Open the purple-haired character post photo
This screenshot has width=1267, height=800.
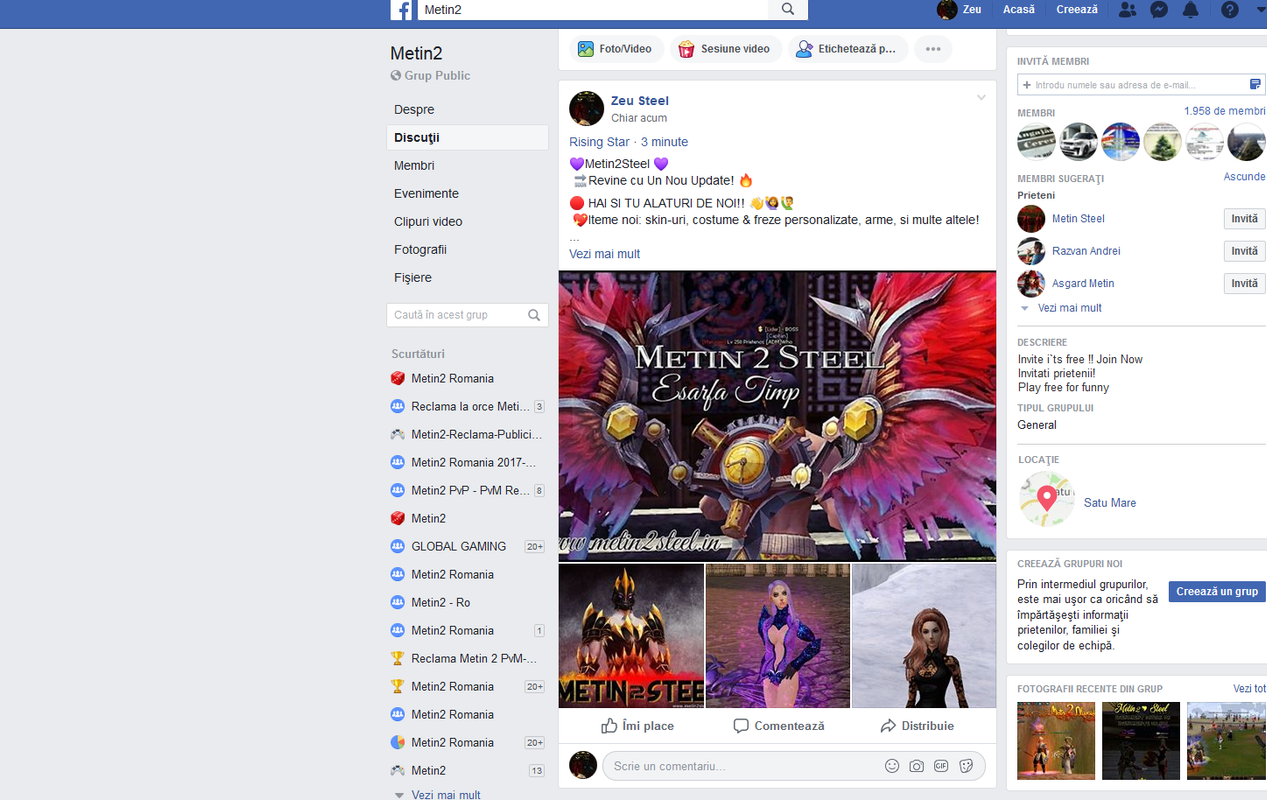tap(777, 636)
